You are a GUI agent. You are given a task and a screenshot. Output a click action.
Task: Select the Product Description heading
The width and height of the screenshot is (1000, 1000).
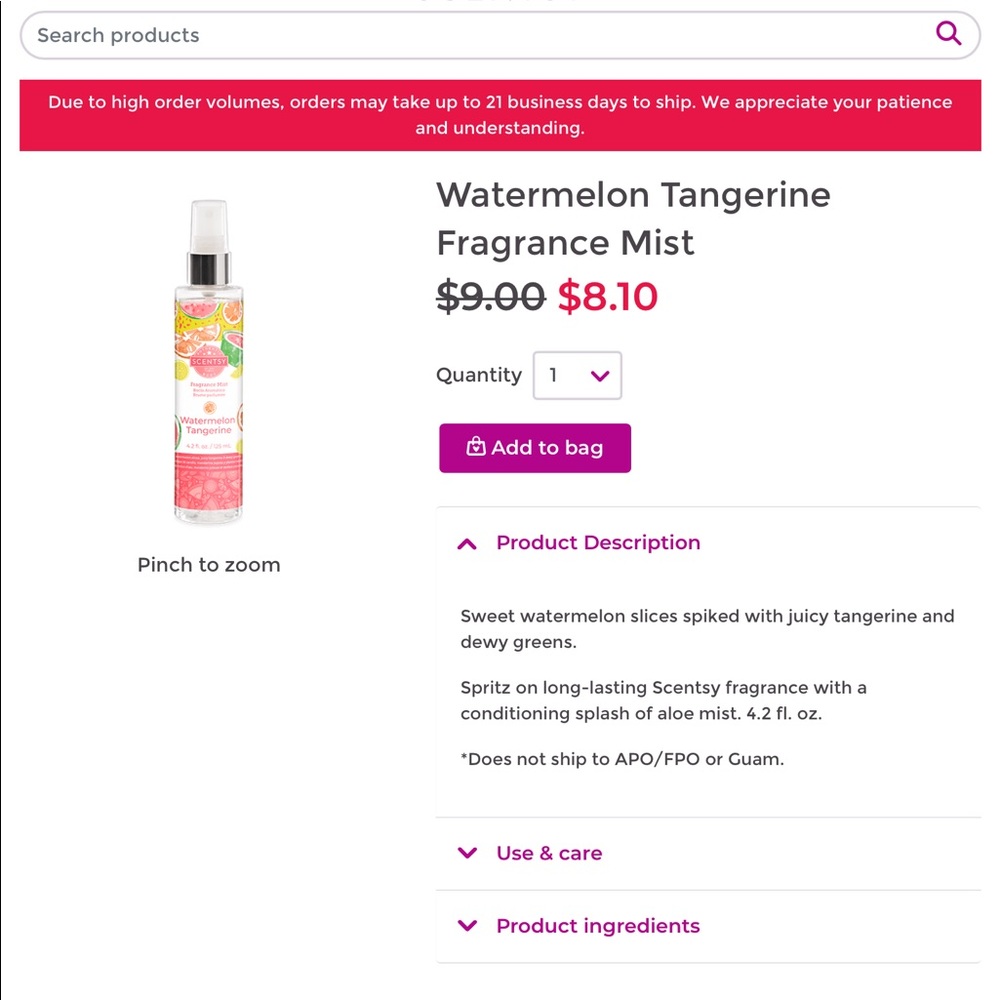[598, 543]
